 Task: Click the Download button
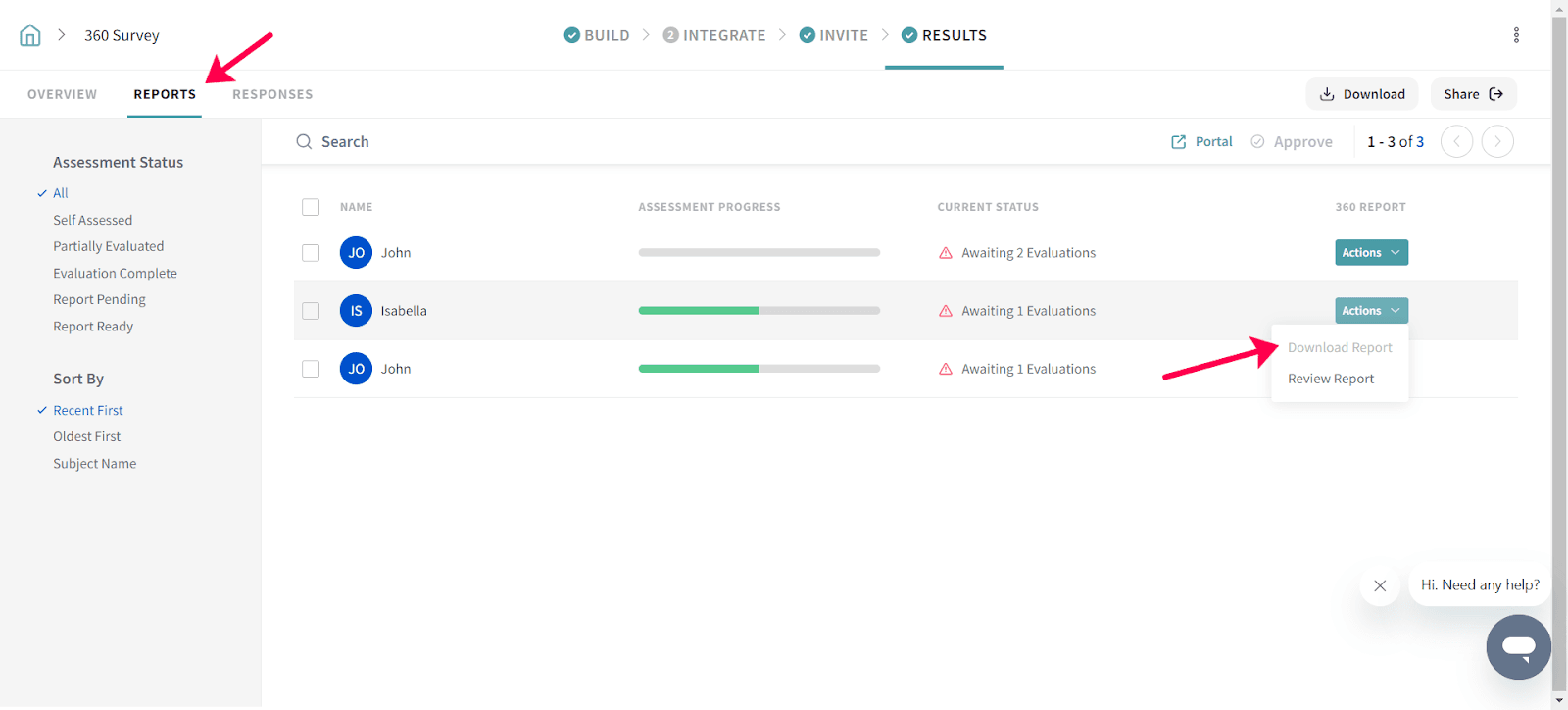1361,94
